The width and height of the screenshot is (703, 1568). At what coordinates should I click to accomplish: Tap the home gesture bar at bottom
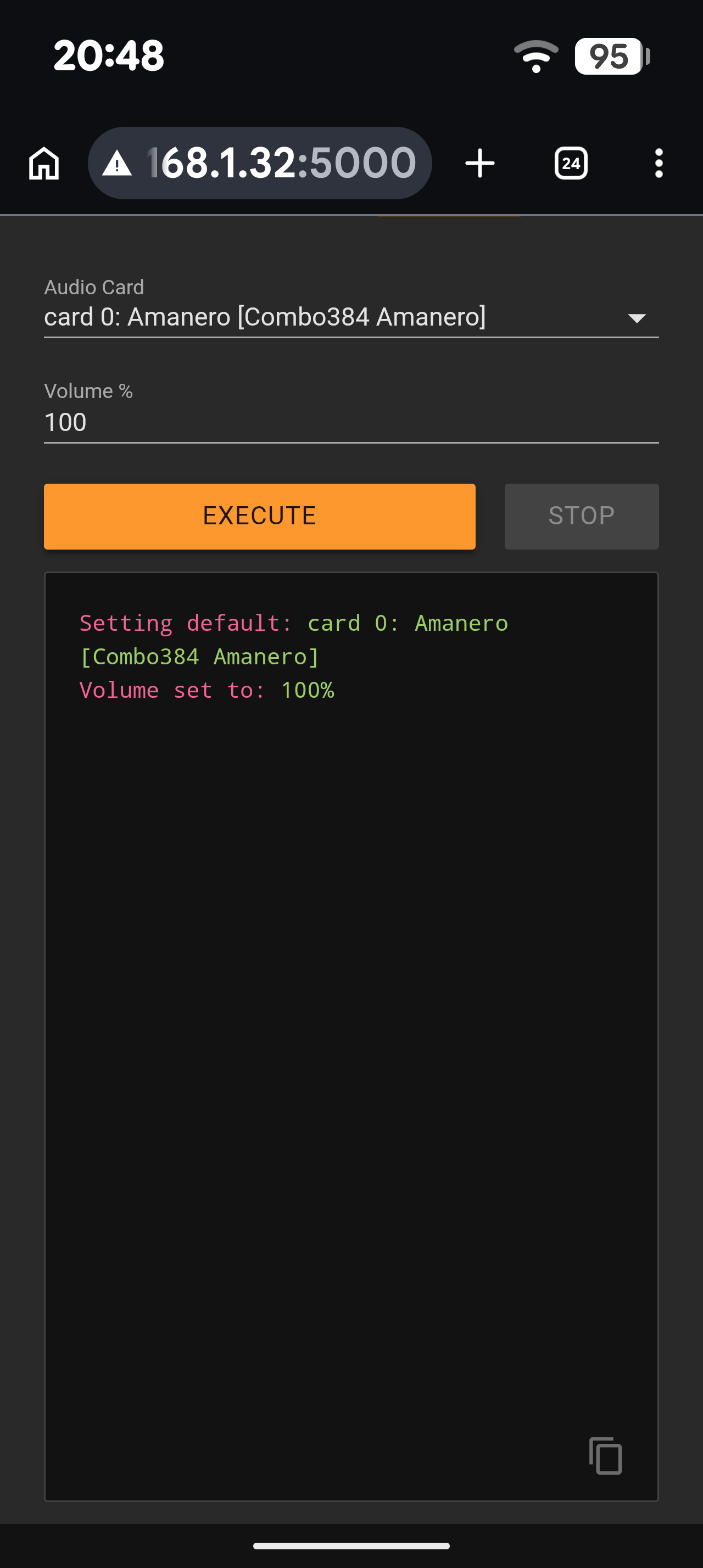(x=351, y=1545)
